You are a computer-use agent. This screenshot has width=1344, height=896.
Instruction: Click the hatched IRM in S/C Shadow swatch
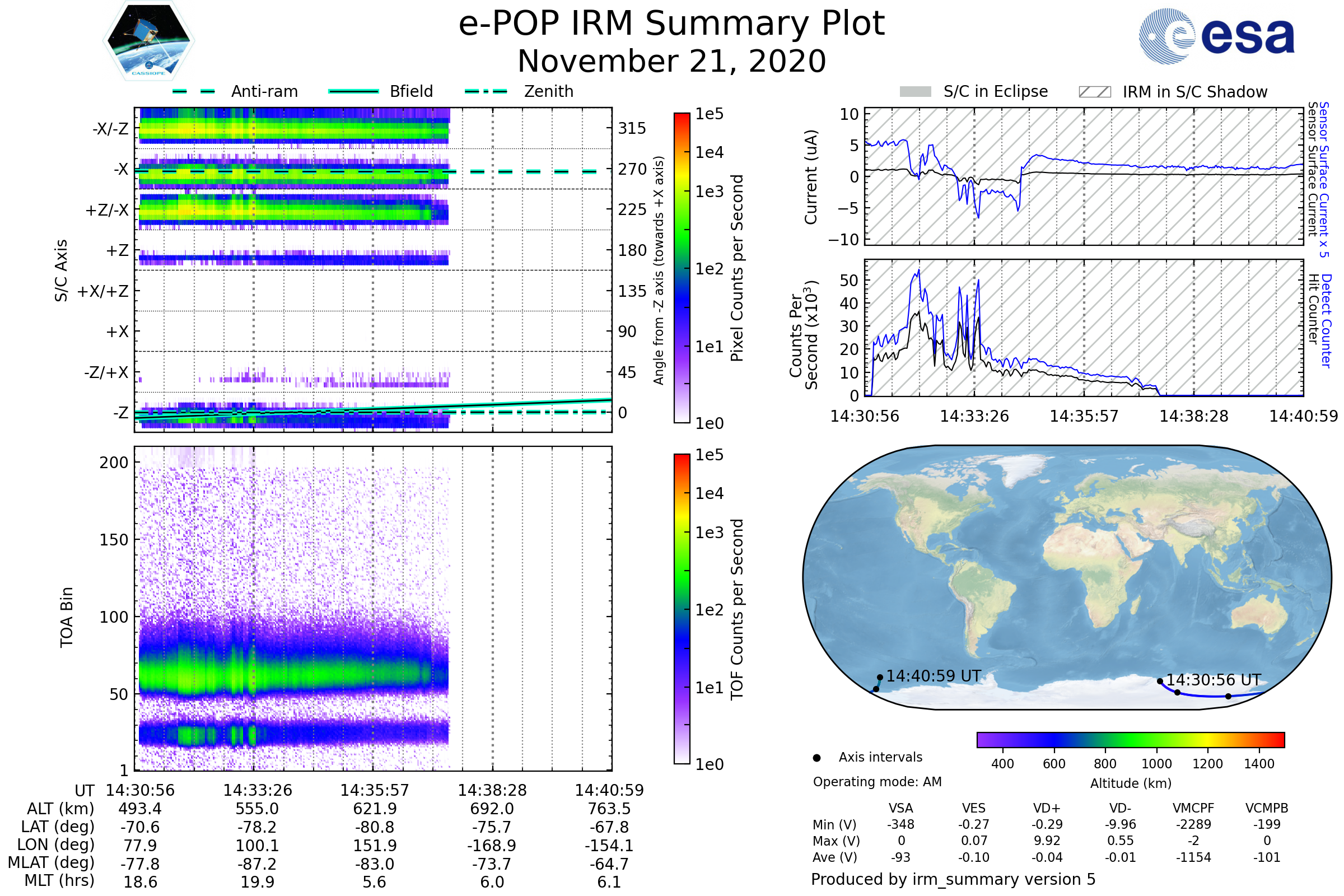click(1094, 92)
